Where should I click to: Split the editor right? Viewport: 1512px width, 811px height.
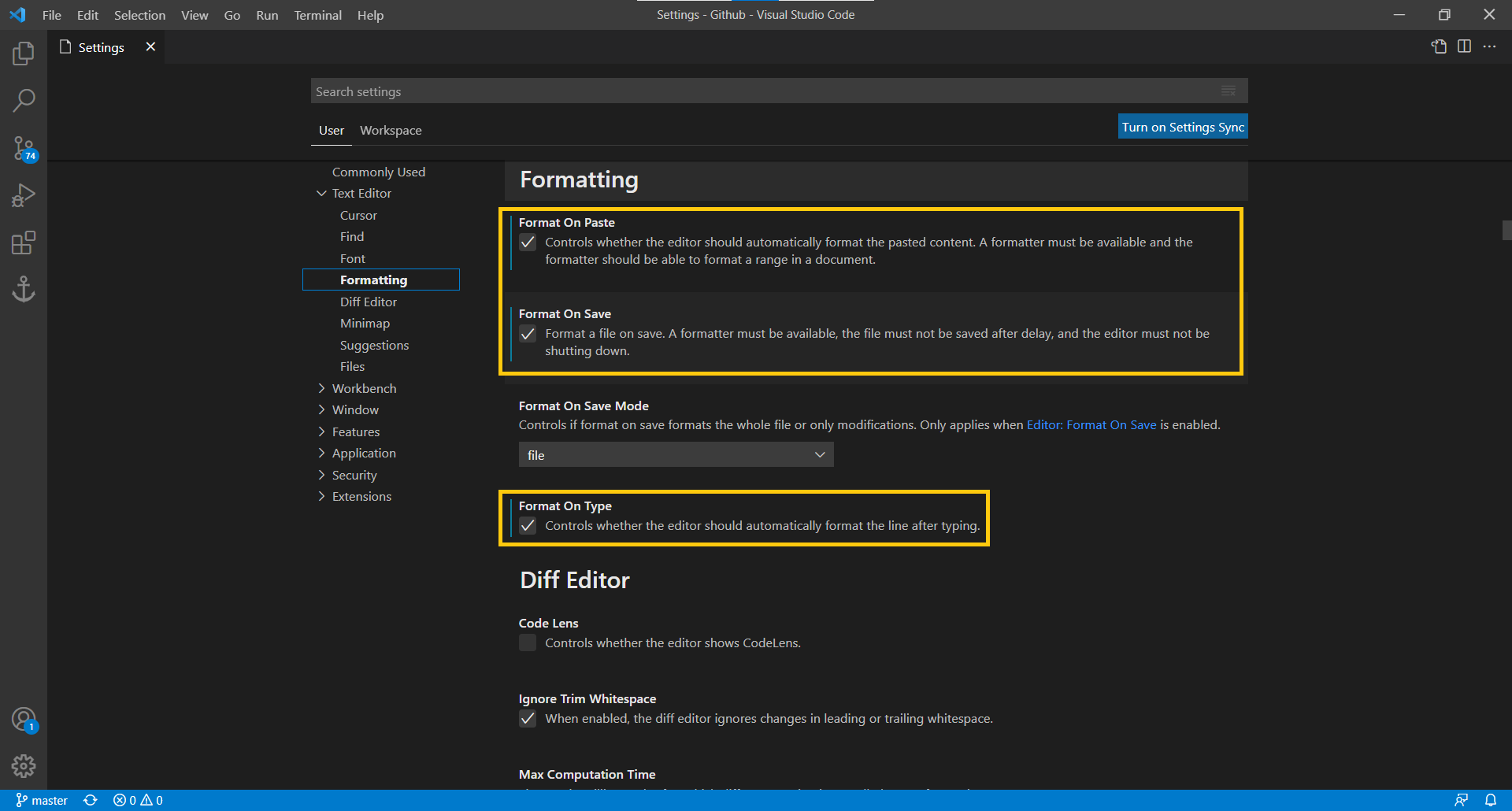click(1464, 46)
